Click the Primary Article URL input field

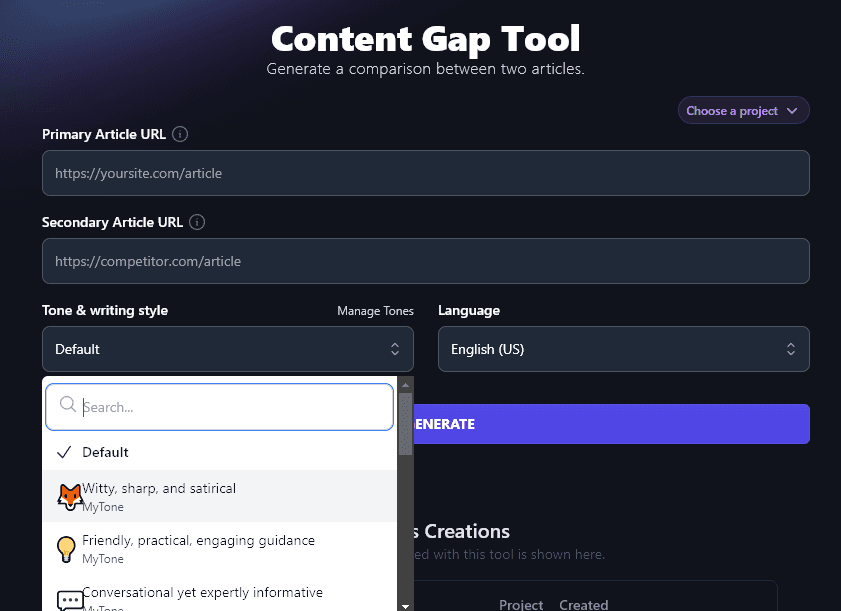pos(425,172)
